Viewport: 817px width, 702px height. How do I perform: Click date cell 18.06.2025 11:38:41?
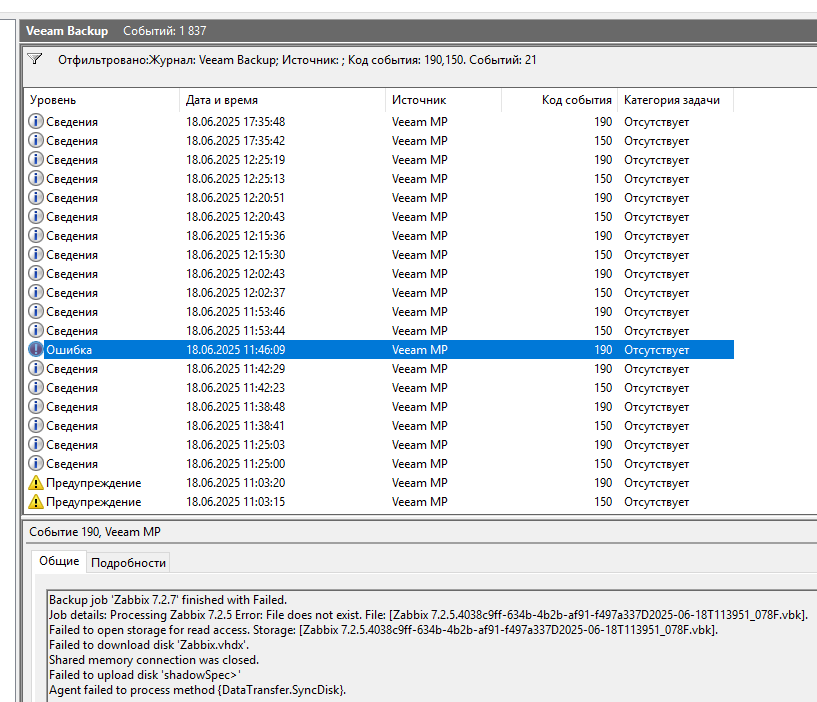click(236, 426)
